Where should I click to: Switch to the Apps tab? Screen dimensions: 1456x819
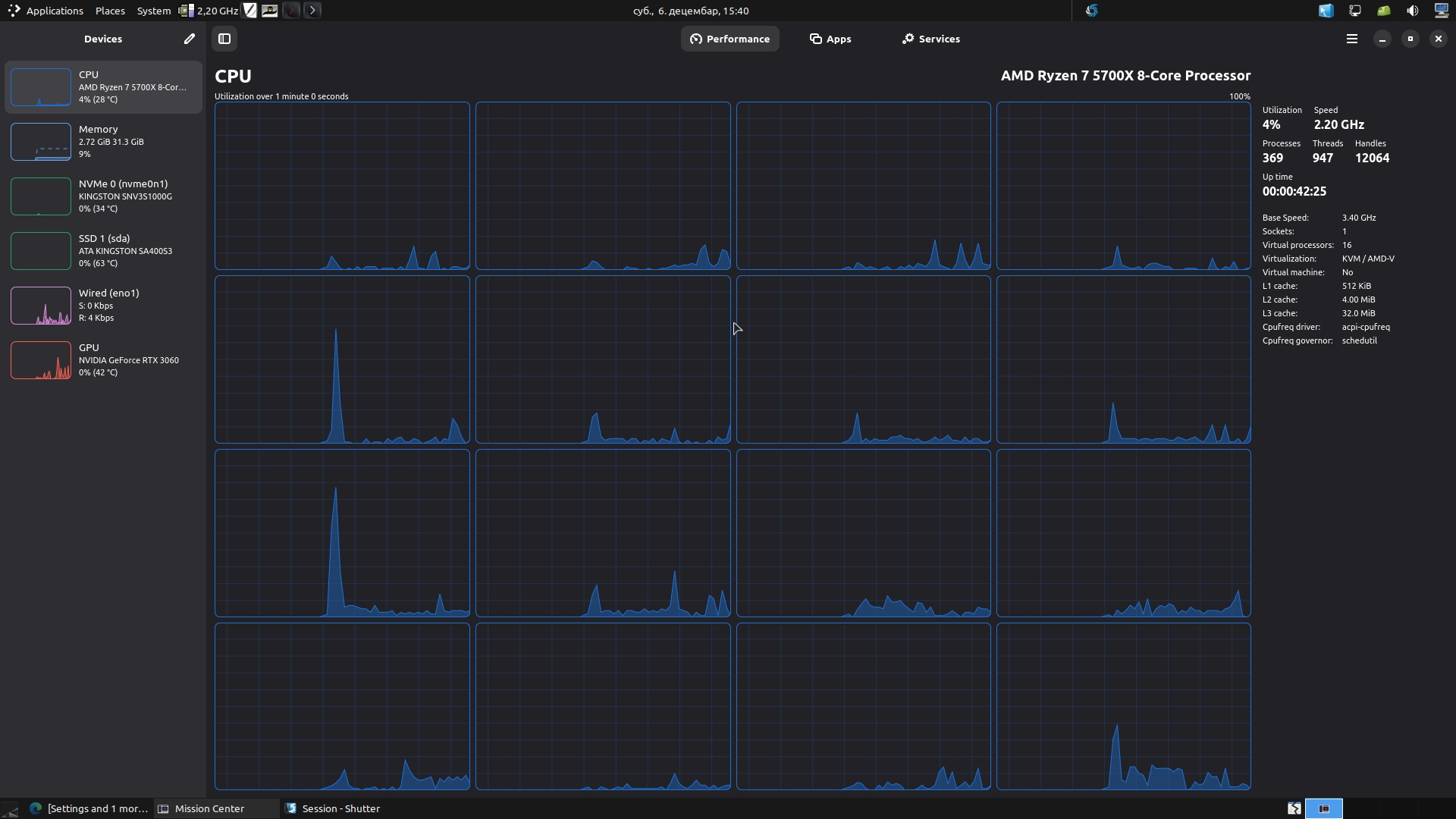830,39
